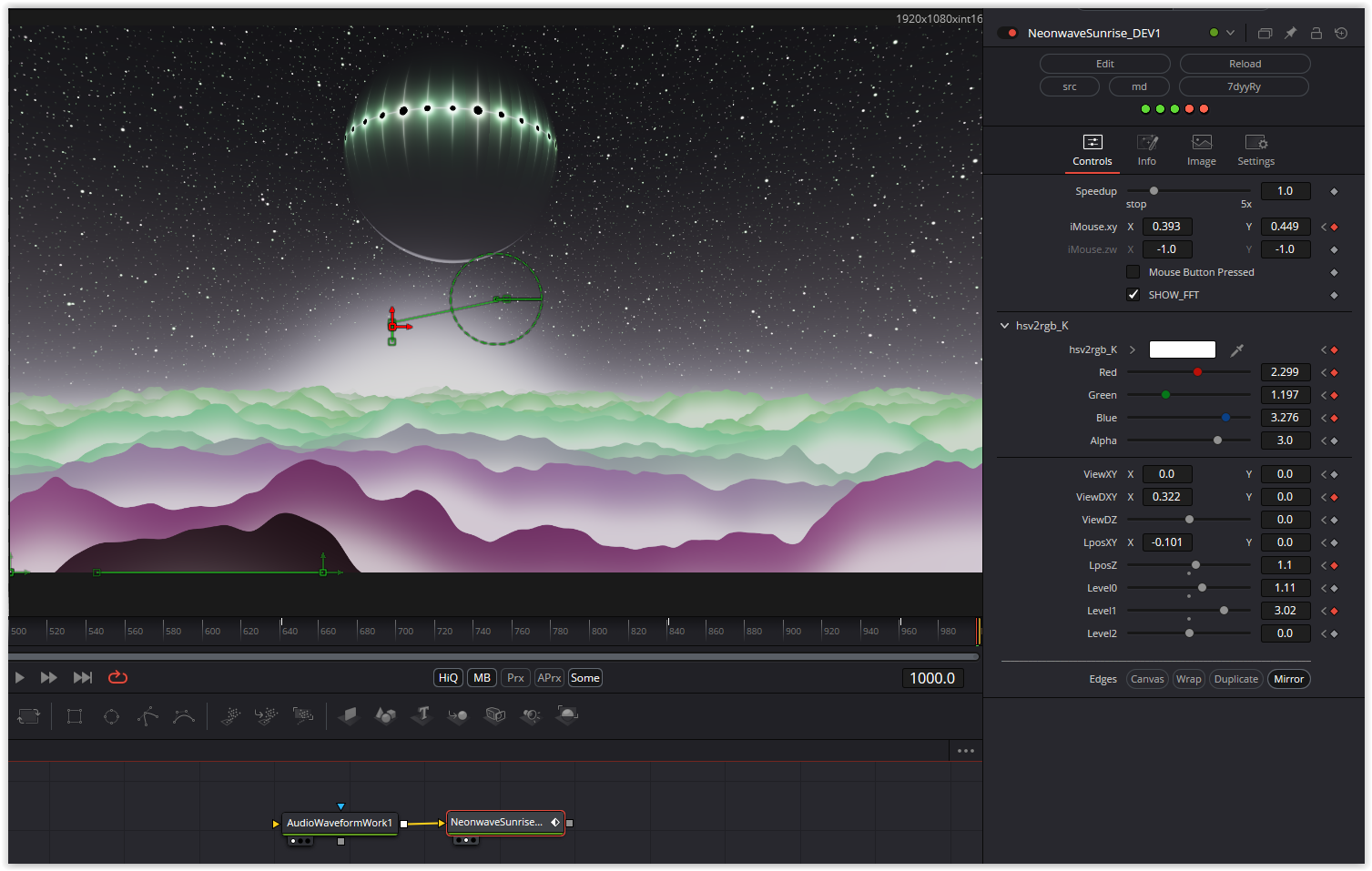Add a Text 3D node
The height and width of the screenshot is (871, 1372).
(422, 715)
